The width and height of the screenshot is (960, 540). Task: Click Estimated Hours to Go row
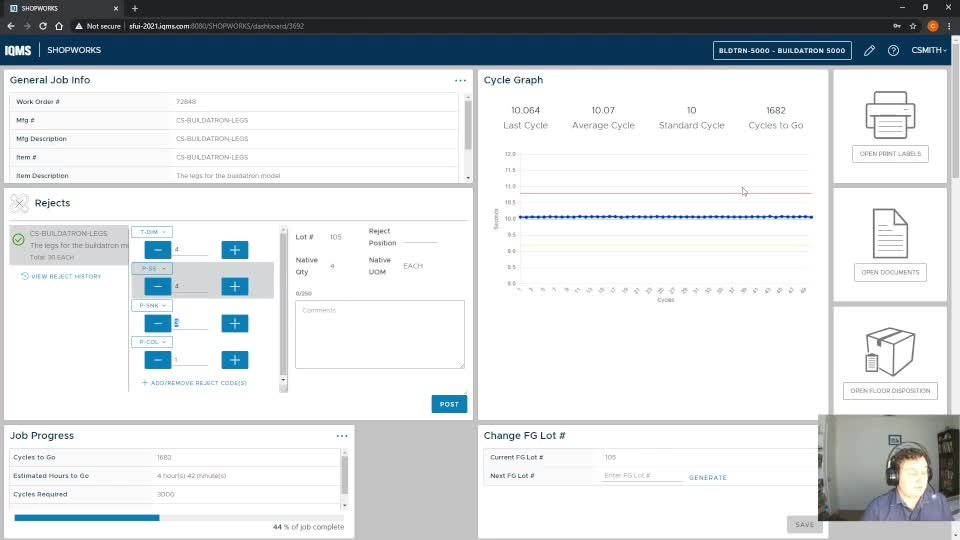(175, 476)
